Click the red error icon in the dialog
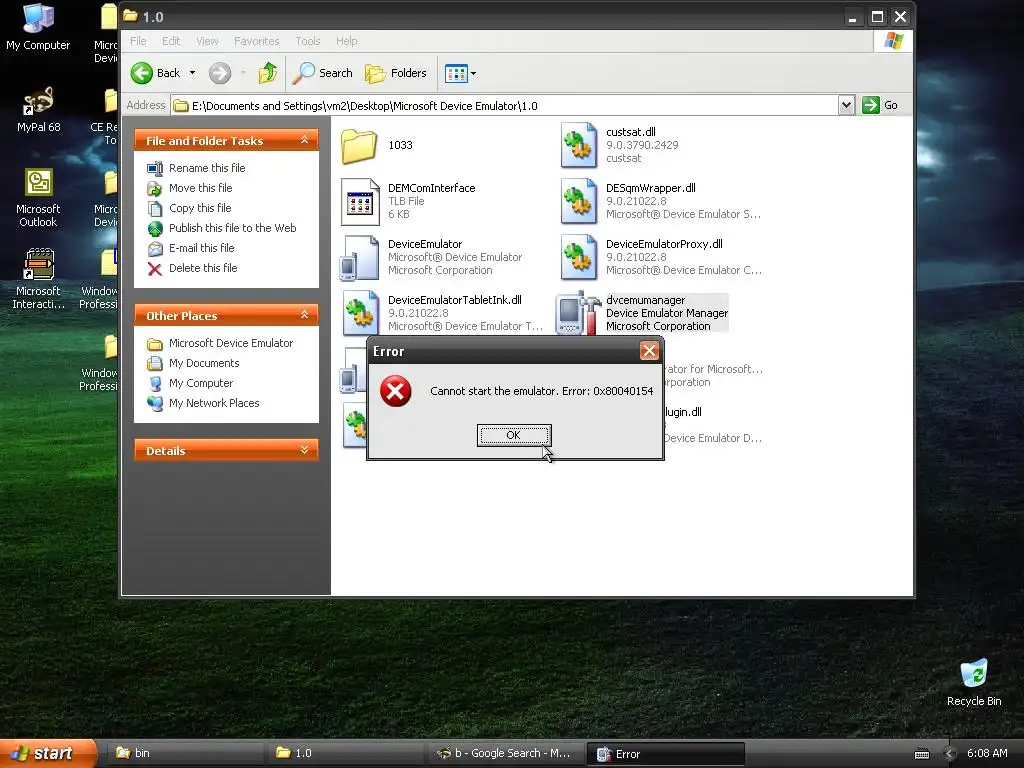The width and height of the screenshot is (1024, 768). coord(396,391)
